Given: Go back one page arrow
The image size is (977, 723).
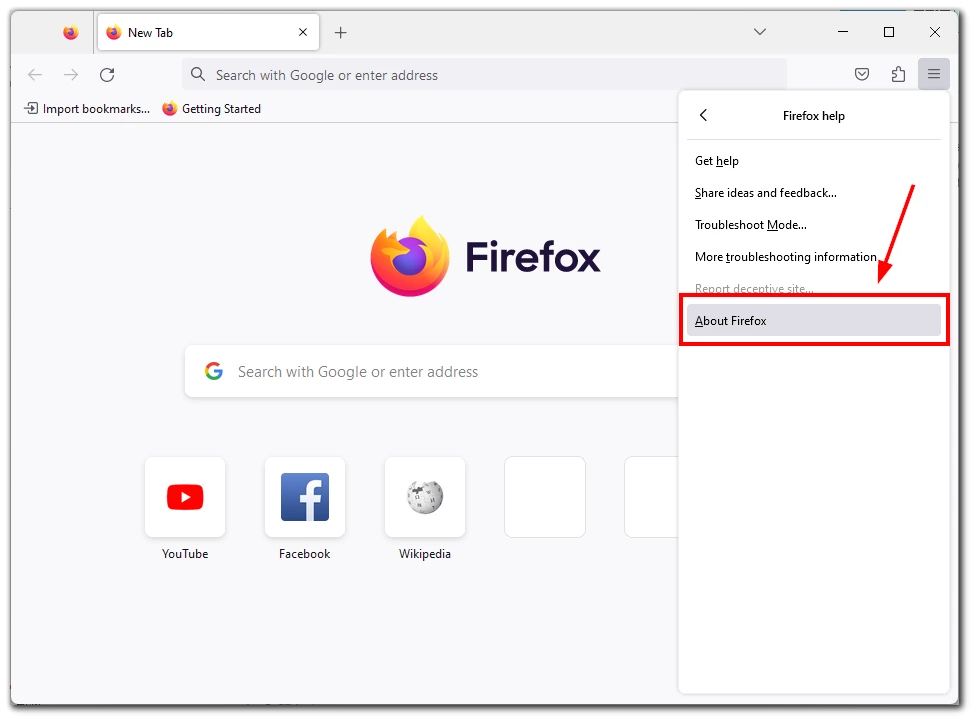Looking at the screenshot, I should [35, 75].
